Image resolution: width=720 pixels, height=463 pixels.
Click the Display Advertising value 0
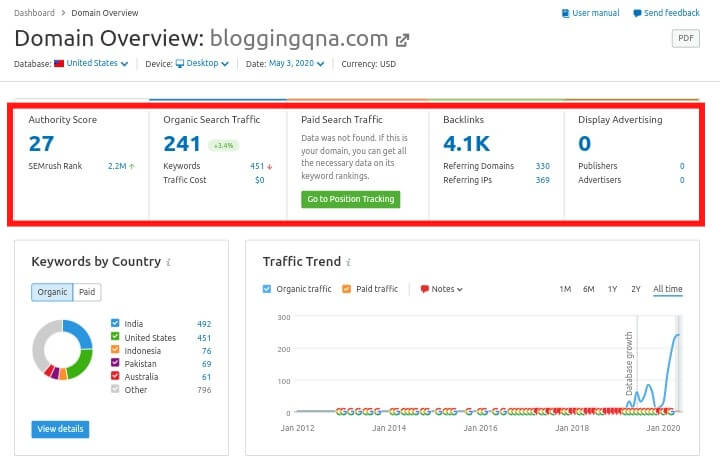(x=585, y=144)
